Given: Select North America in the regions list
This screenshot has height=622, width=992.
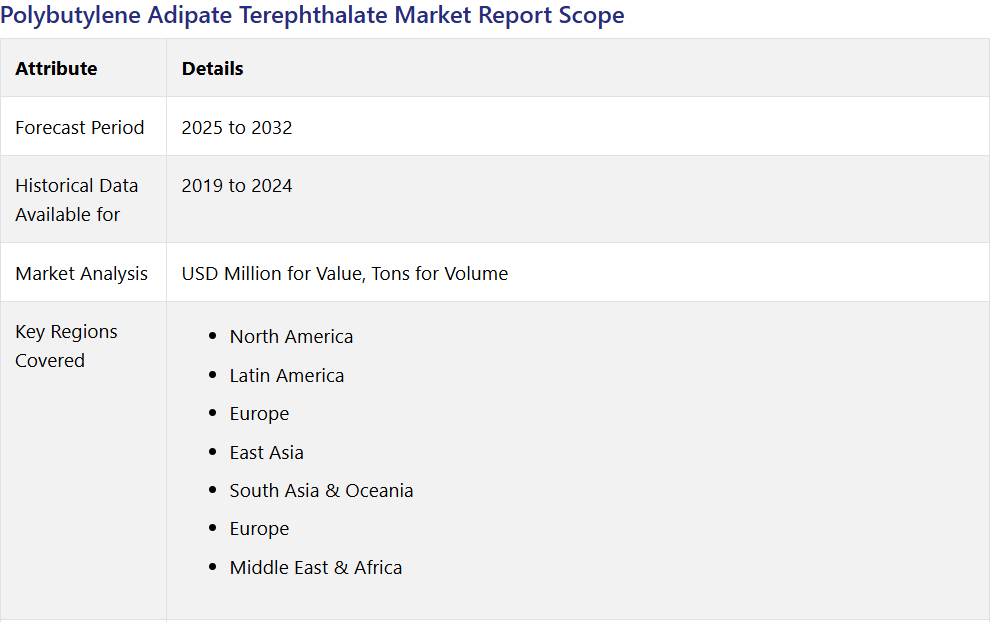Looking at the screenshot, I should [x=291, y=336].
